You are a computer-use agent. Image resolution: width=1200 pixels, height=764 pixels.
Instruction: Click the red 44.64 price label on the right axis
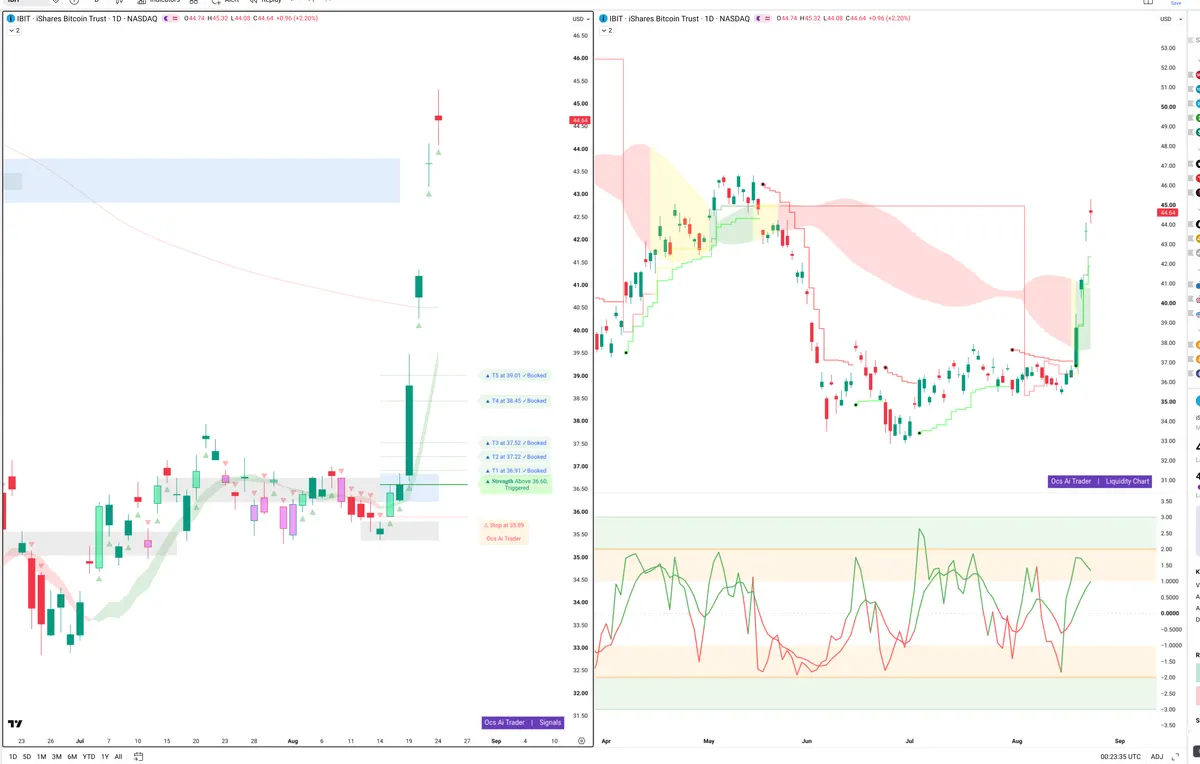(x=1167, y=212)
